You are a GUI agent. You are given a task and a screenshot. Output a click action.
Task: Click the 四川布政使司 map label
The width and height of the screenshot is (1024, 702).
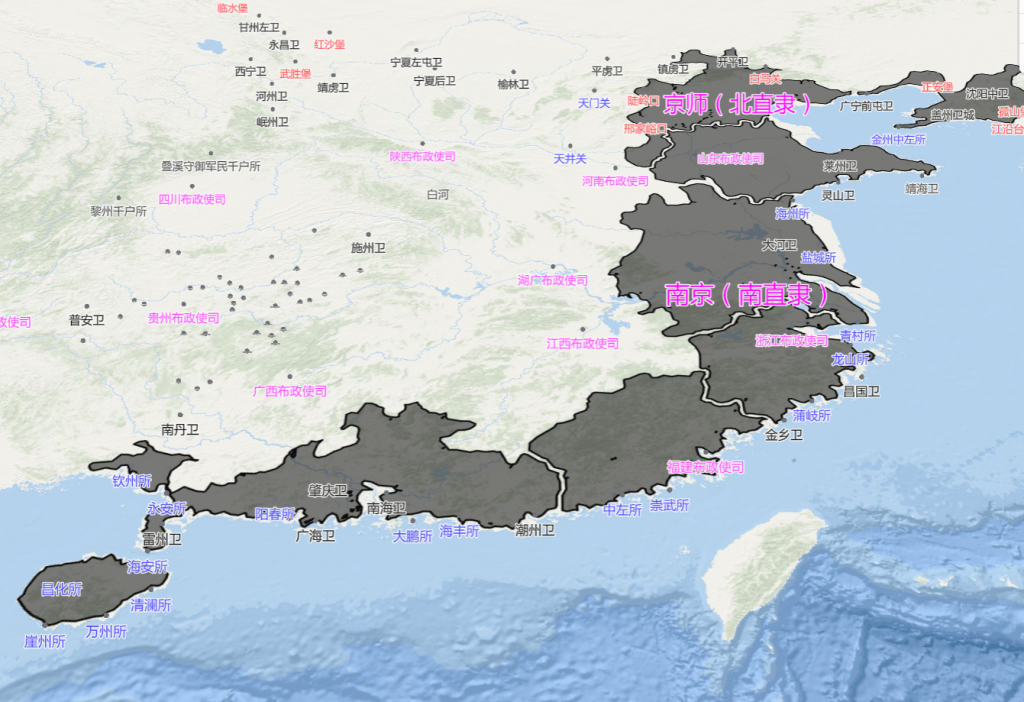pyautogui.click(x=193, y=199)
